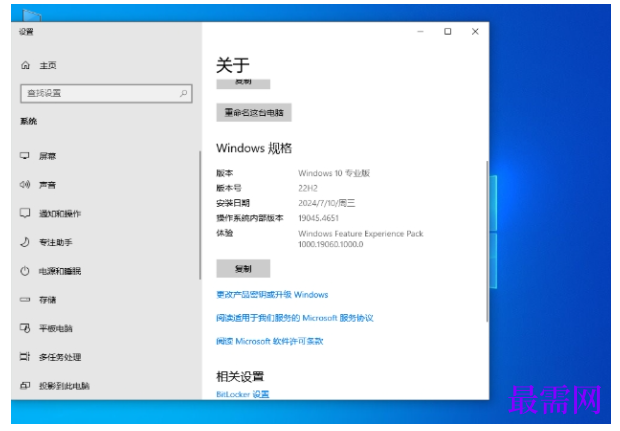Viewport: 620px width, 431px height.
Task: Open Tablet (平板电脑) icon
Action: [25, 328]
